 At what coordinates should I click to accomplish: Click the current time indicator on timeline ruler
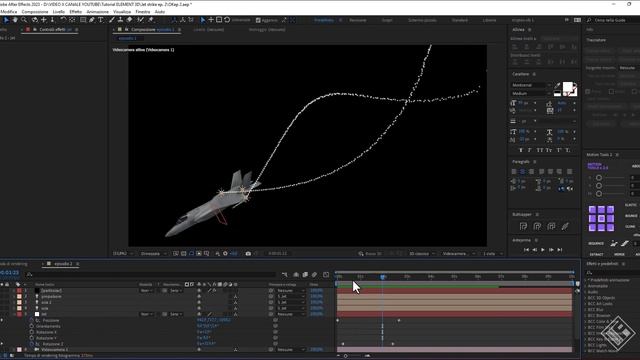click(x=382, y=277)
